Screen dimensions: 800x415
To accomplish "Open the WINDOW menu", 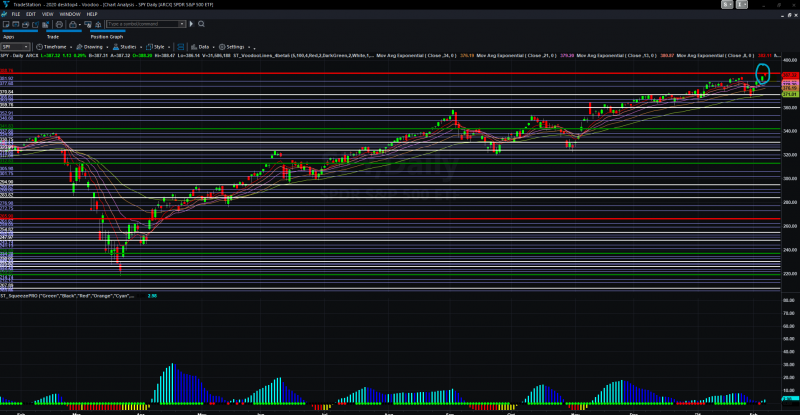I will coord(70,14).
